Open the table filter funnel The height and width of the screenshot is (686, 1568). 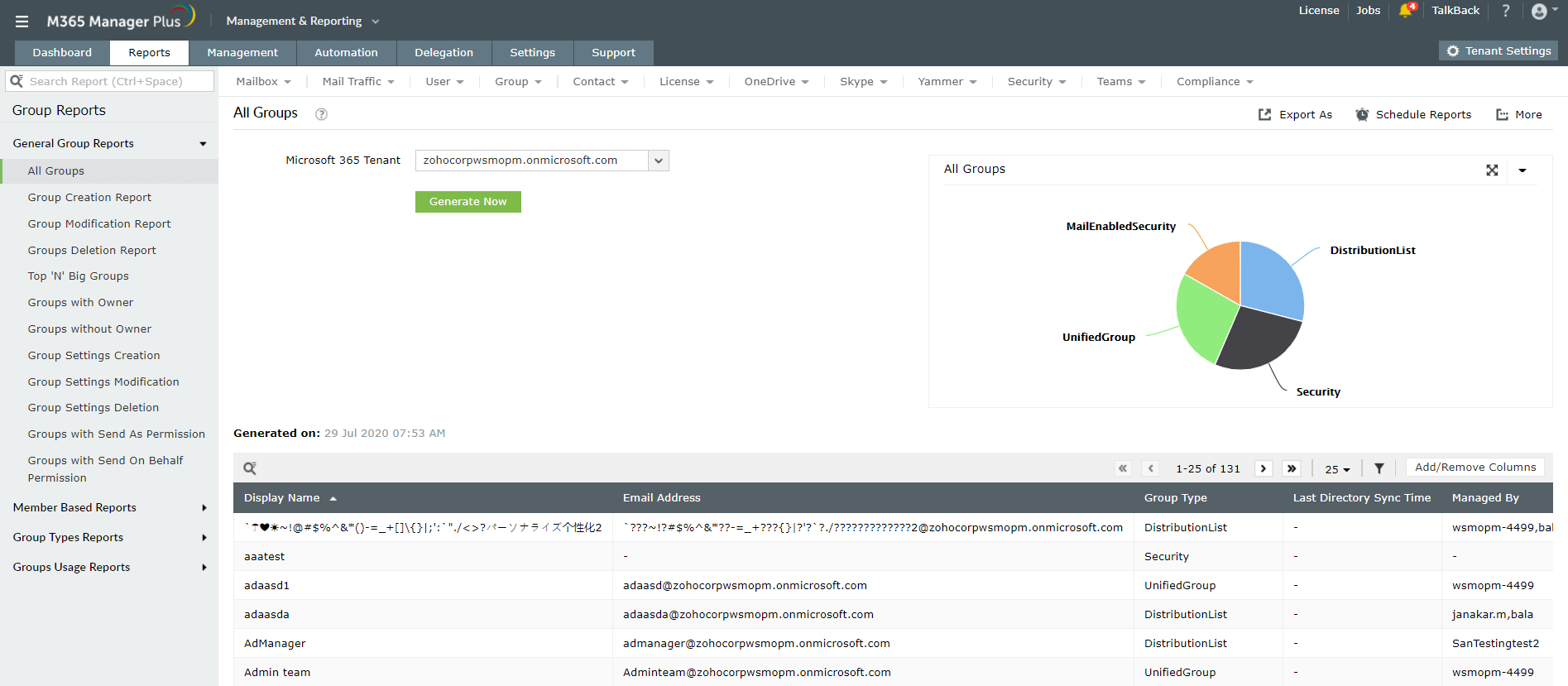click(x=1379, y=468)
